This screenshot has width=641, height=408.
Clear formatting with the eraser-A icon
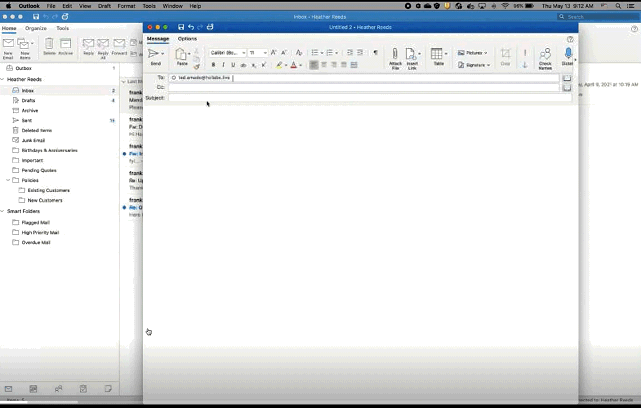(x=299, y=53)
